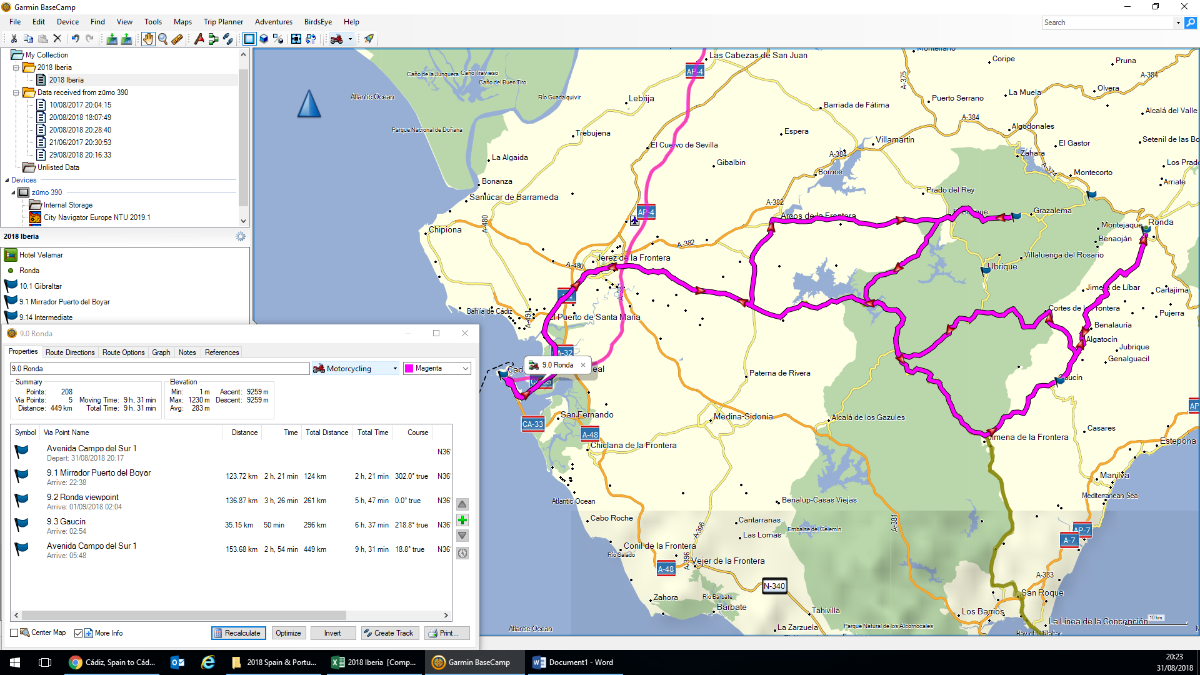The image size is (1200, 675).
Task: Select the Zoom magnifier tool
Action: tap(163, 39)
